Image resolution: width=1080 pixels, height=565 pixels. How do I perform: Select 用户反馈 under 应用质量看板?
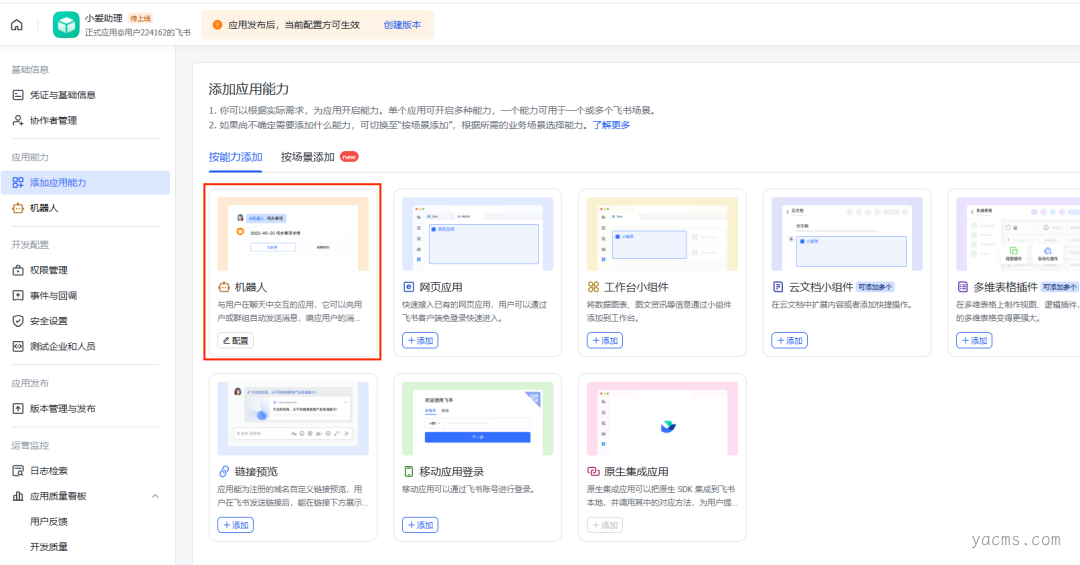tap(49, 522)
